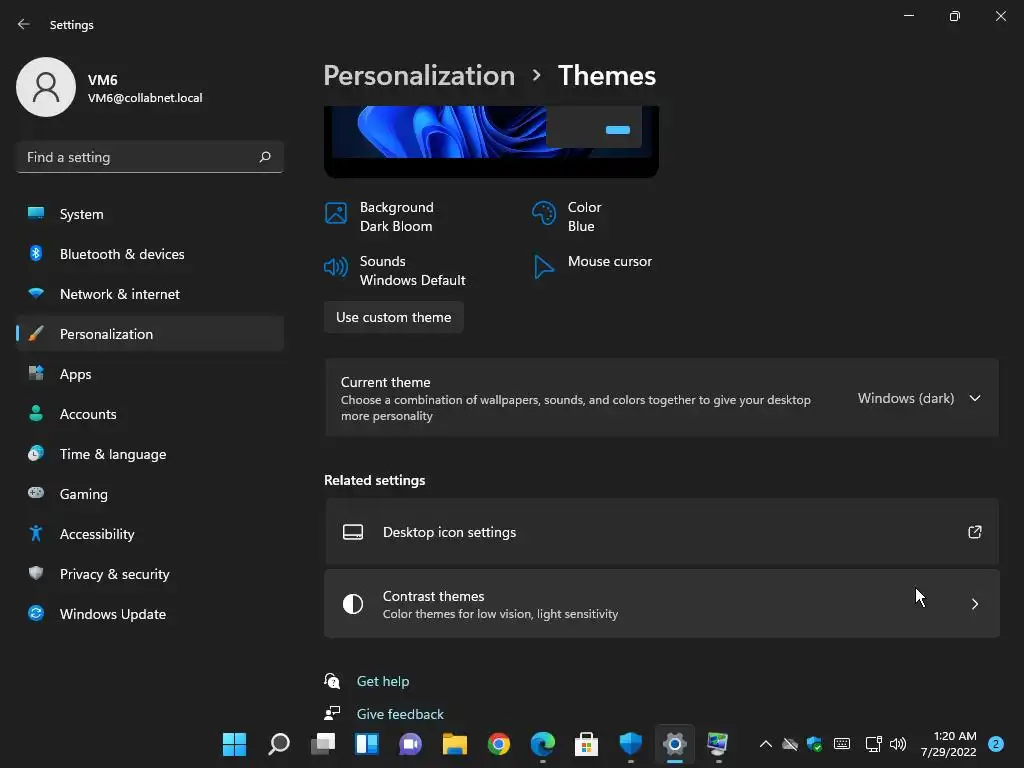The image size is (1024, 768).
Task: Open File Explorer from the taskbar
Action: (455, 744)
